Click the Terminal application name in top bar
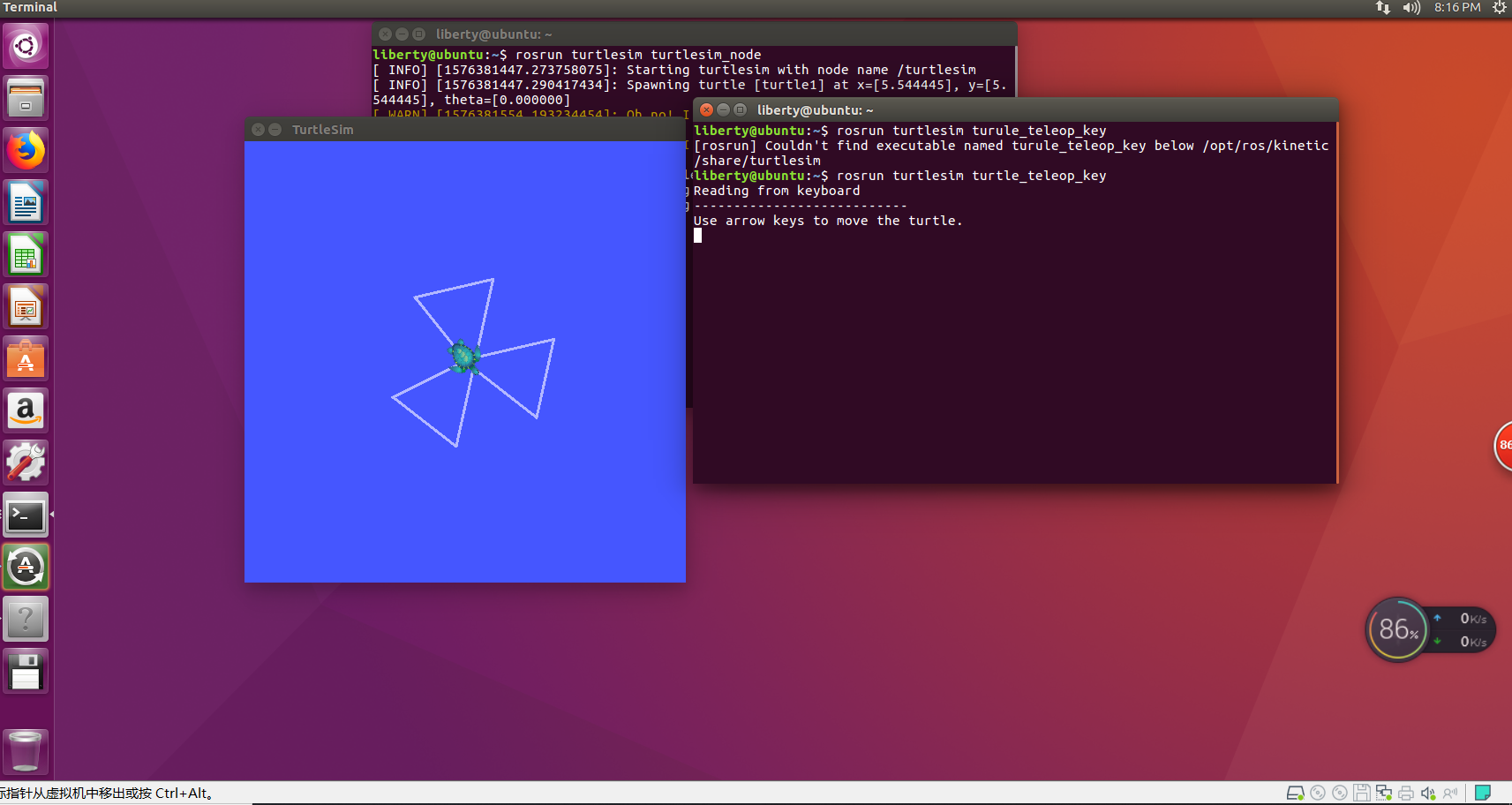This screenshot has height=805, width=1512. 29,7
